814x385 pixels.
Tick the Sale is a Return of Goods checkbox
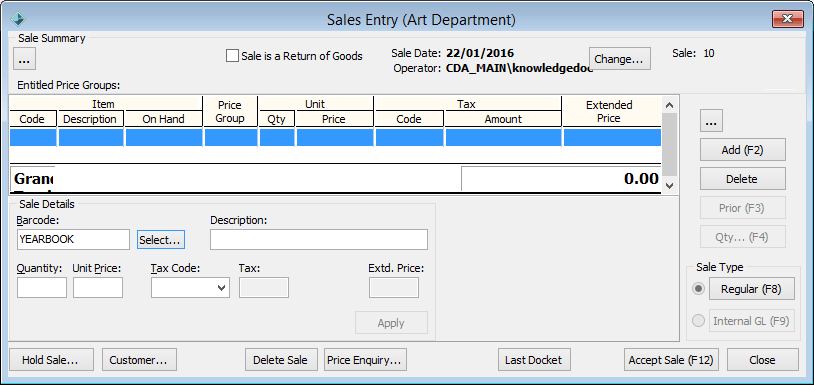[x=232, y=56]
